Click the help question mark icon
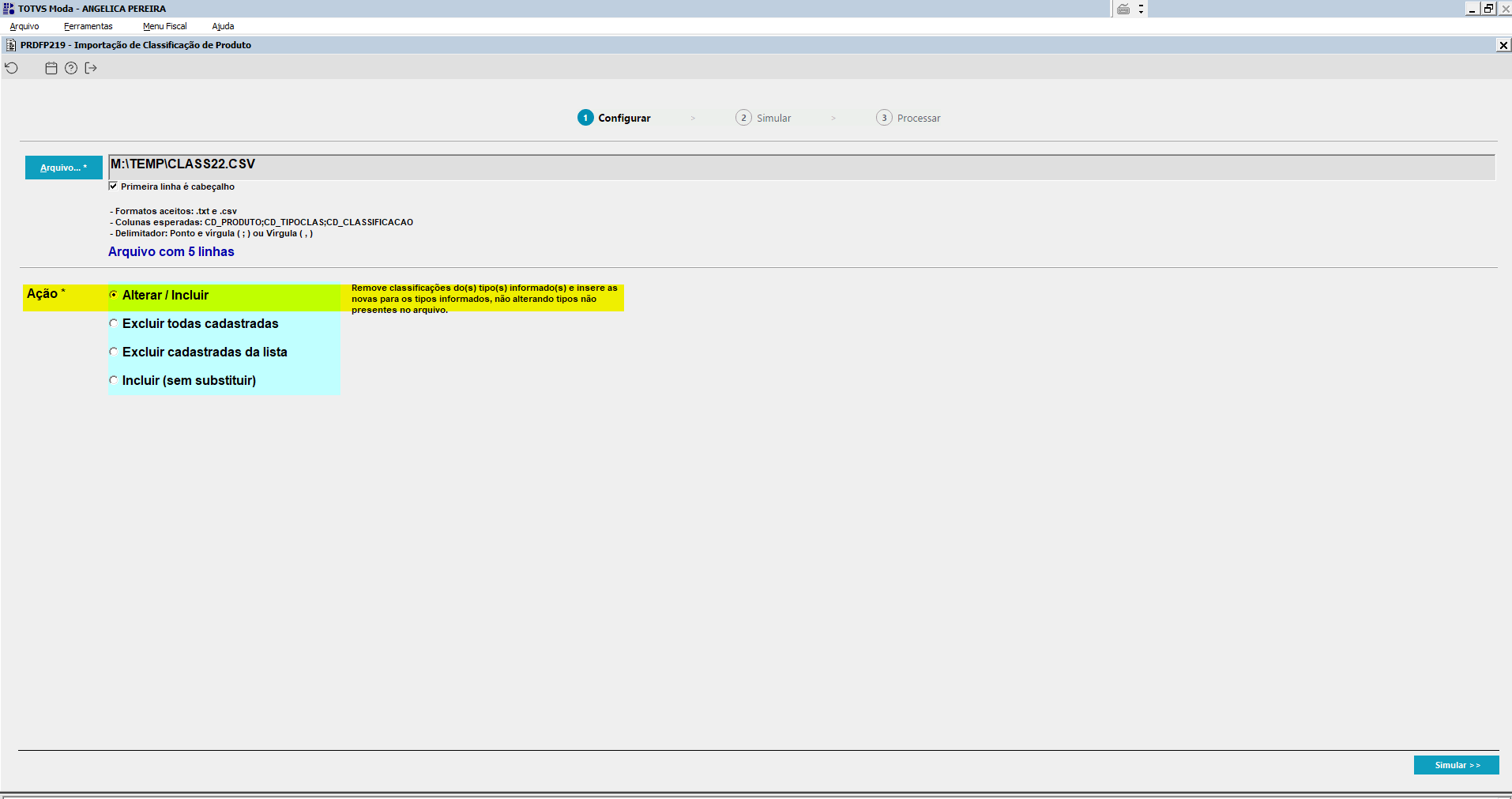 pos(71,68)
